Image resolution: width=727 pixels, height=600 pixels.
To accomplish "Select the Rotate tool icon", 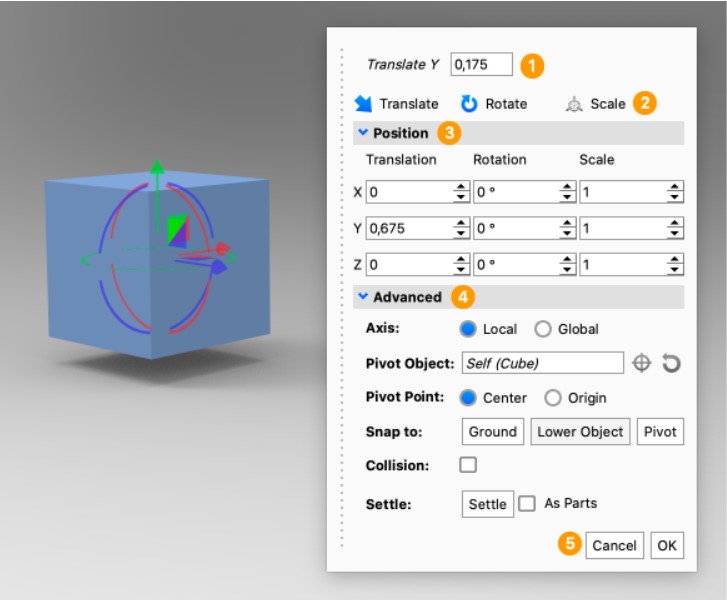I will 469,104.
